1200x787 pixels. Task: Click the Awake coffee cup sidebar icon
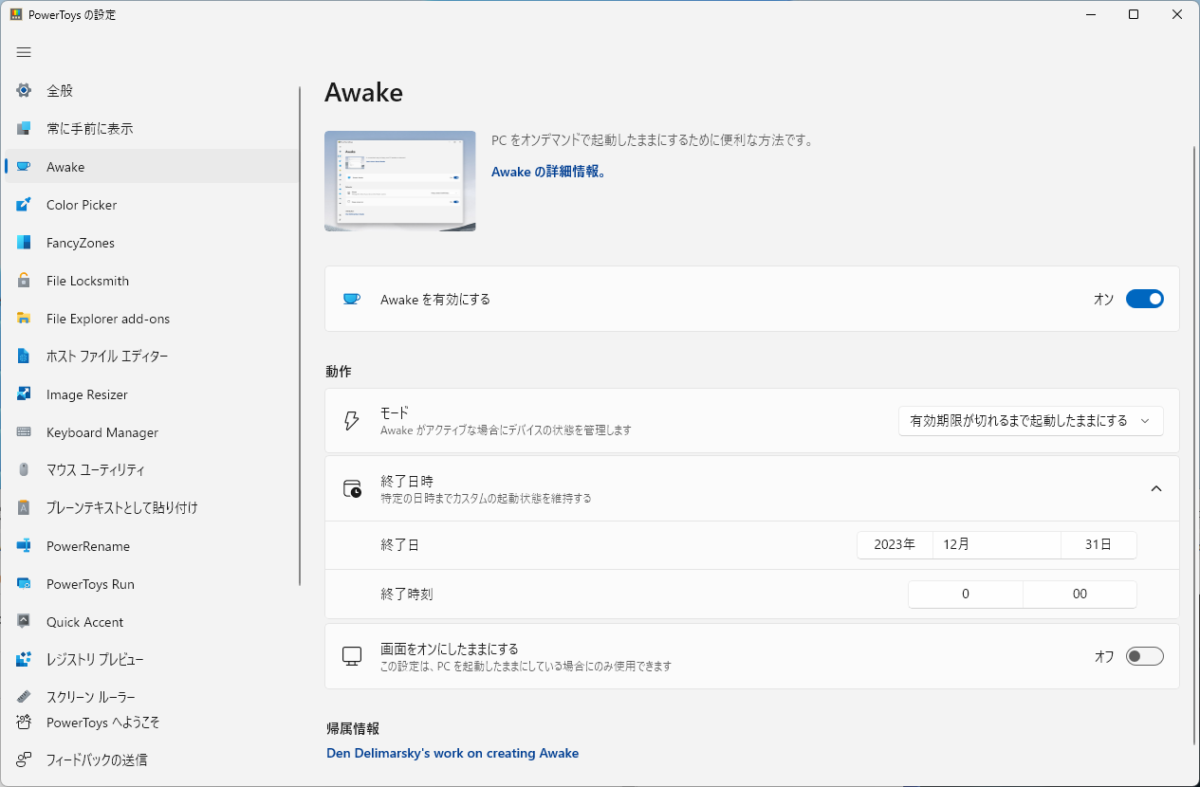click(24, 167)
